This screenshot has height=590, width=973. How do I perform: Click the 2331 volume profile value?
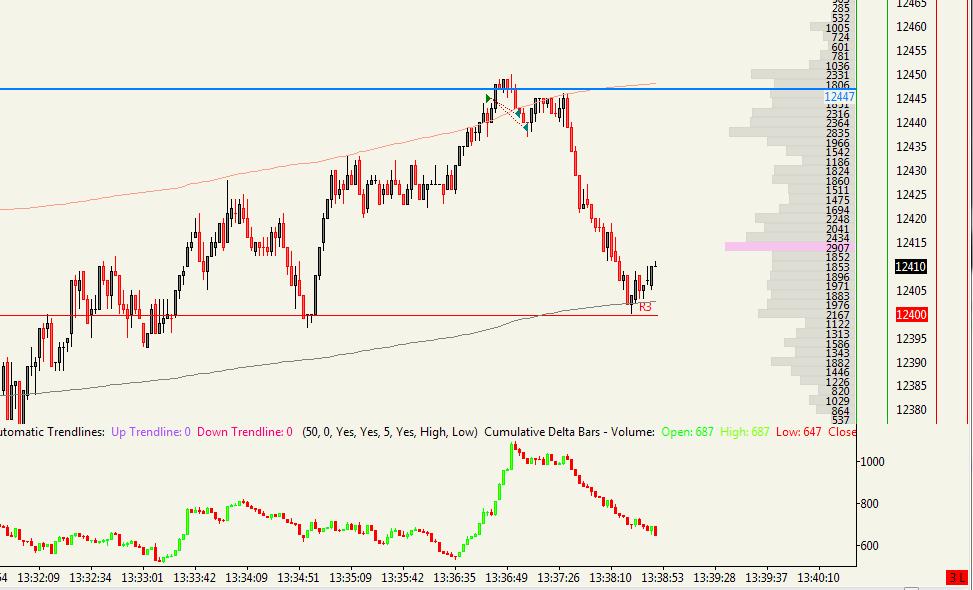point(838,75)
